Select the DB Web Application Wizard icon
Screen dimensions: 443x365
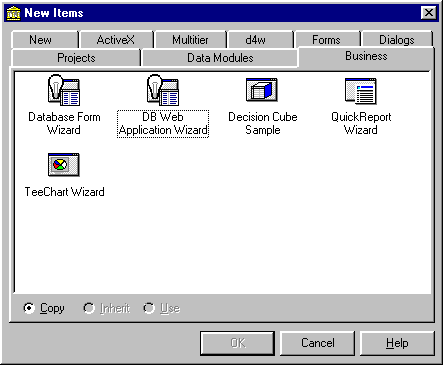pos(163,90)
